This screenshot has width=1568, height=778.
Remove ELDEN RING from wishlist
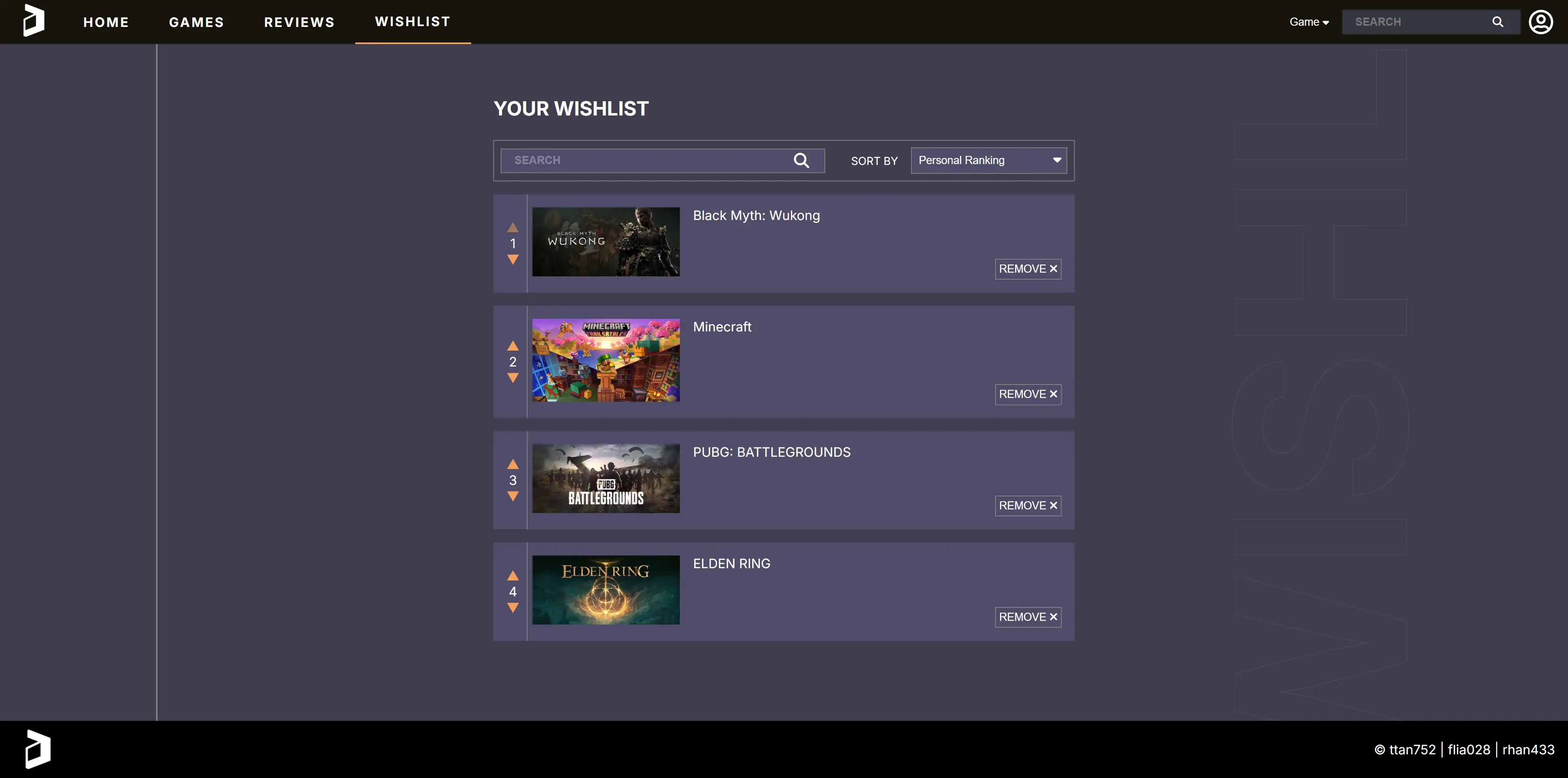tap(1028, 617)
